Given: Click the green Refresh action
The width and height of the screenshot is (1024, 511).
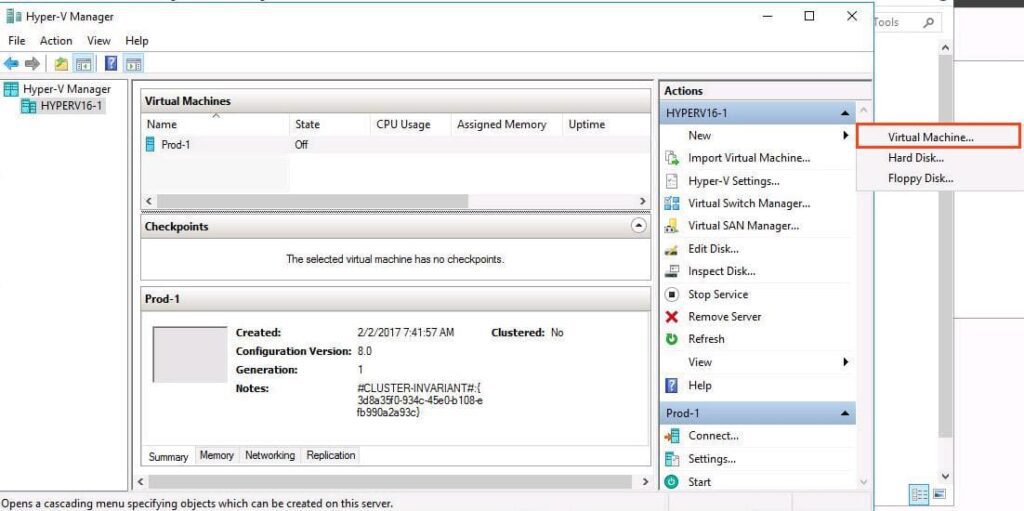Looking at the screenshot, I should coord(705,339).
